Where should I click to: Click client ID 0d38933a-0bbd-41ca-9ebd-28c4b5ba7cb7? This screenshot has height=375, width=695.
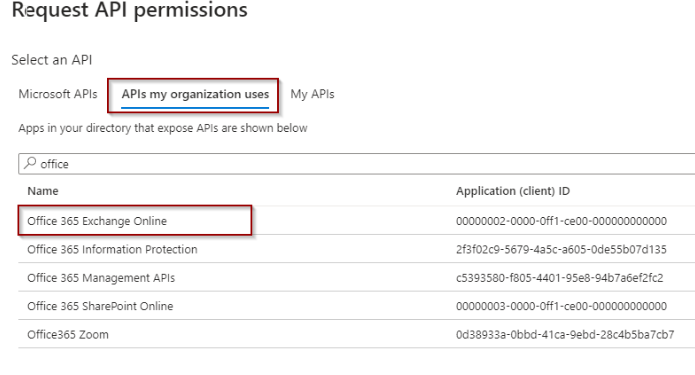pos(565,334)
